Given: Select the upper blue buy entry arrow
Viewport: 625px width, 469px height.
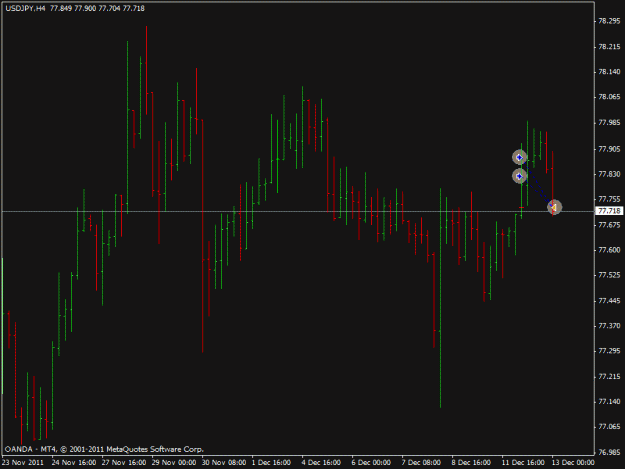Looking at the screenshot, I should click(519, 157).
